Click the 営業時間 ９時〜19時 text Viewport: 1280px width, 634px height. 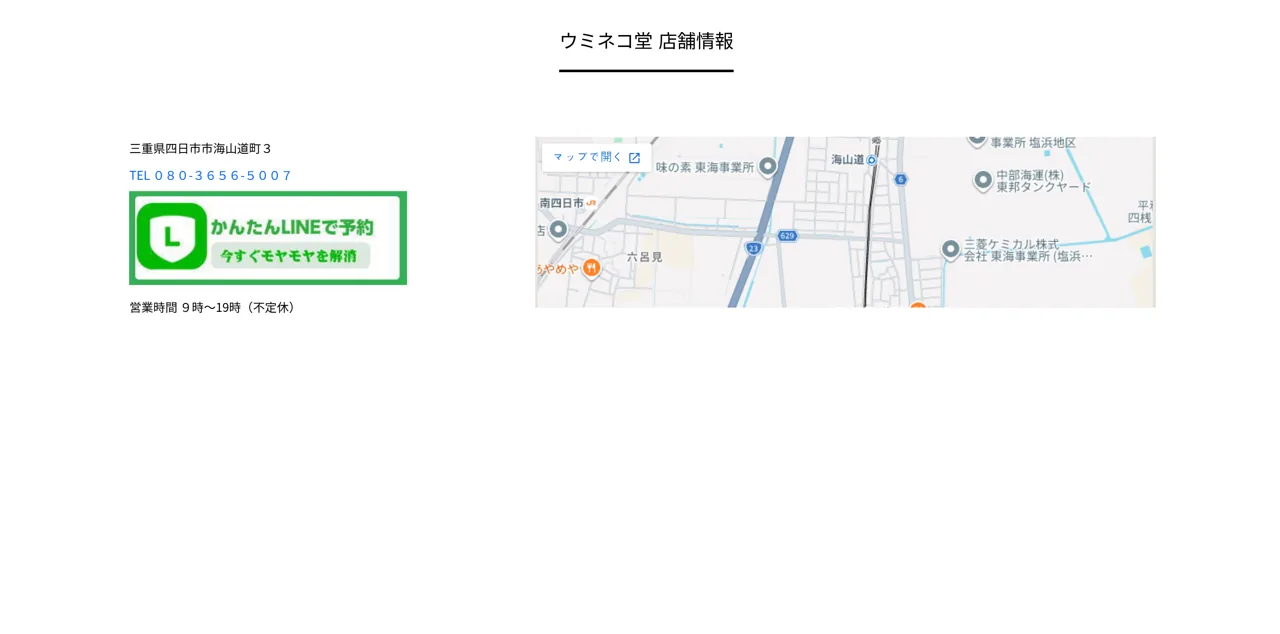point(214,308)
